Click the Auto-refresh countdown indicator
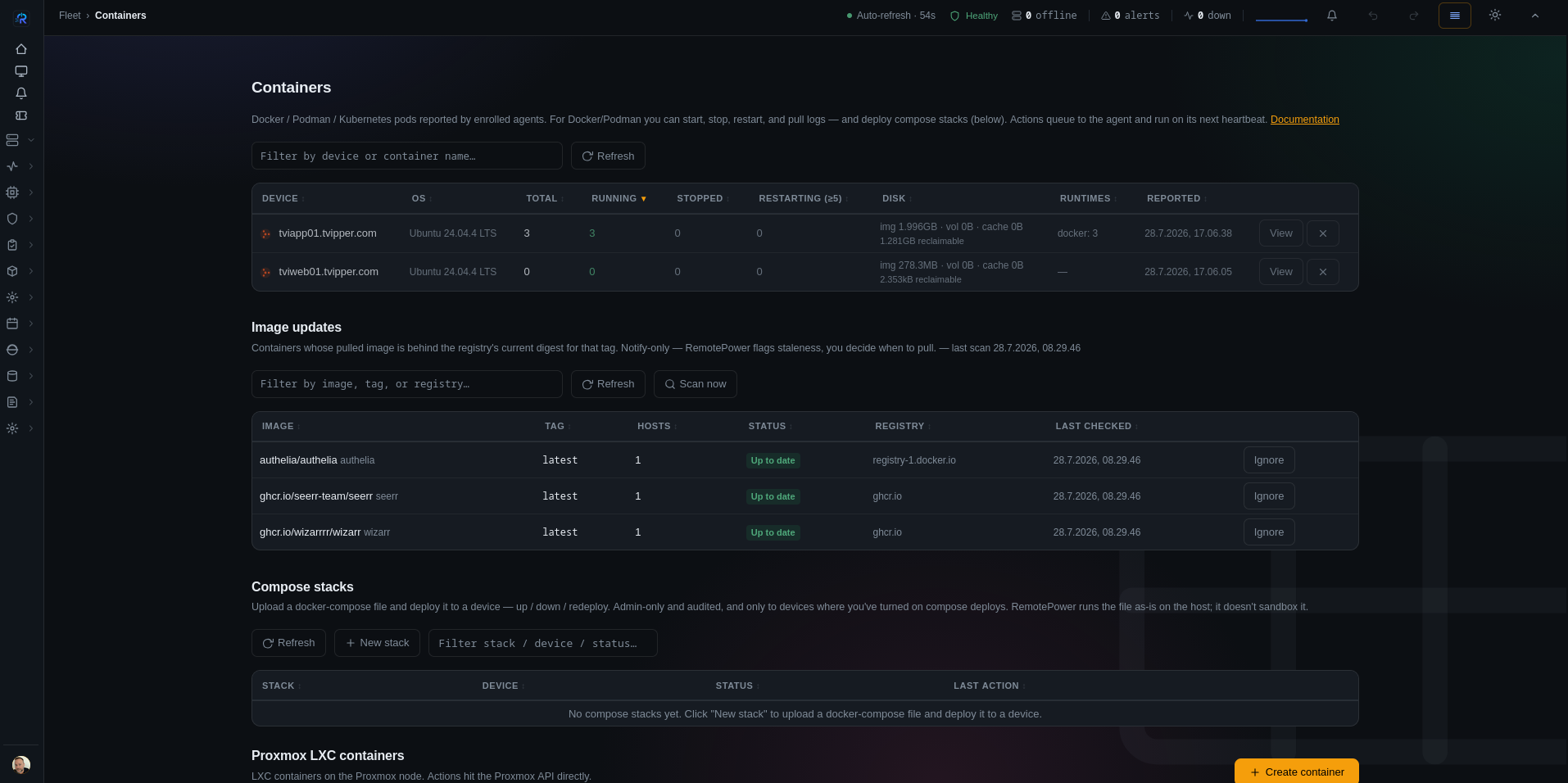Viewport: 1568px width, 783px height. click(890, 16)
